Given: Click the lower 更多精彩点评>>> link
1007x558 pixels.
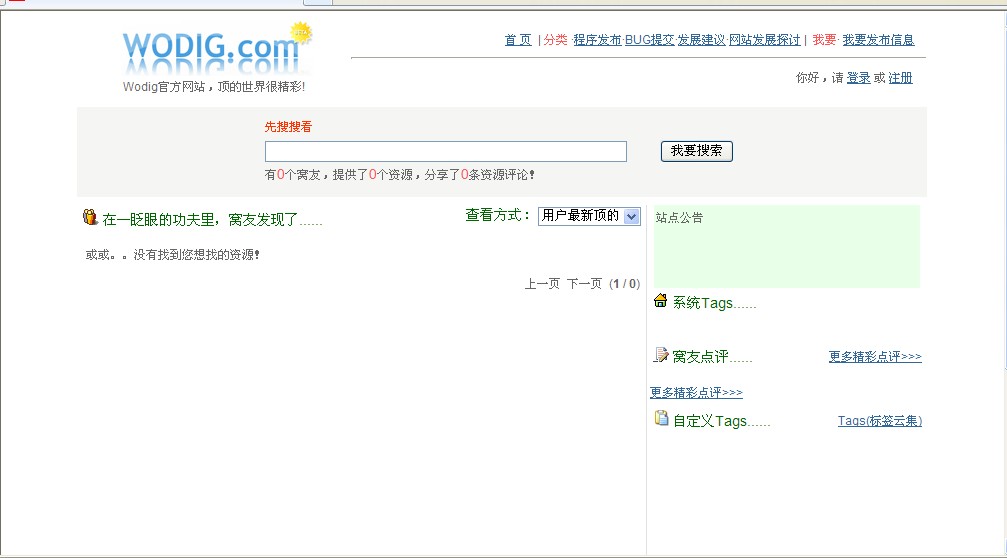Looking at the screenshot, I should (x=696, y=392).
